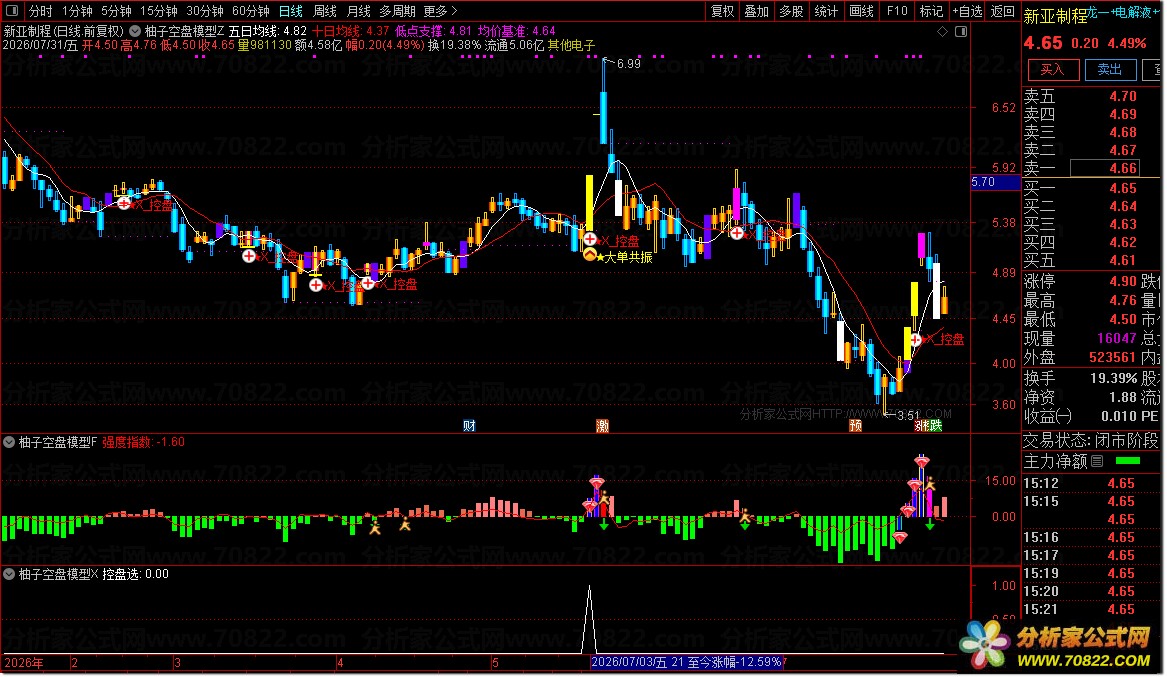Screen dimensions: 1167x677
Task: Click the left panel toggle icon in the top bar
Action: (x=12, y=10)
